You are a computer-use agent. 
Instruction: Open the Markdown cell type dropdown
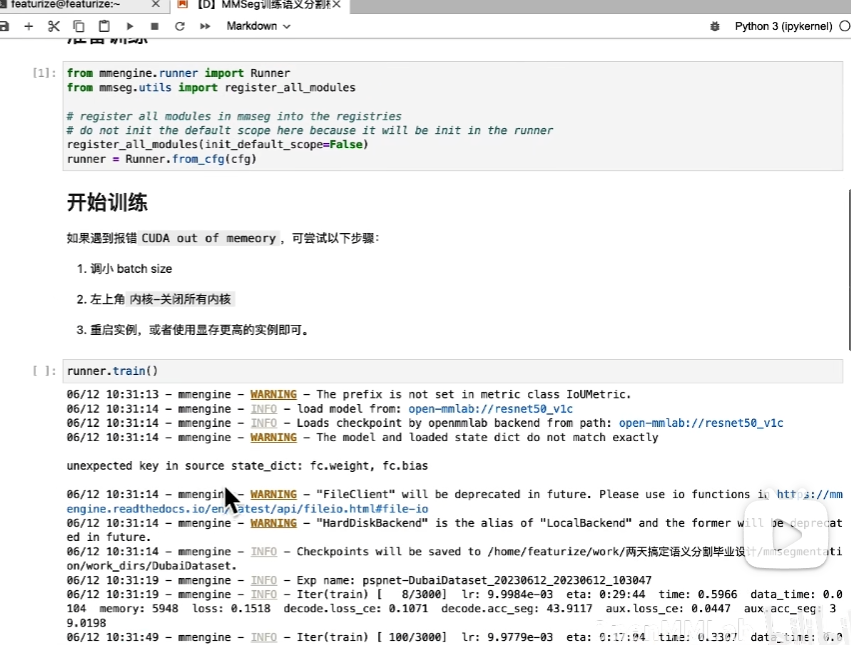pos(257,26)
